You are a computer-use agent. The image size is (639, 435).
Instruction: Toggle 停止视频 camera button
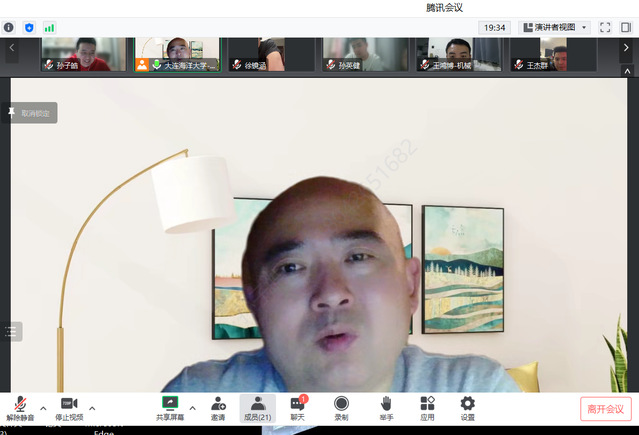tap(69, 408)
